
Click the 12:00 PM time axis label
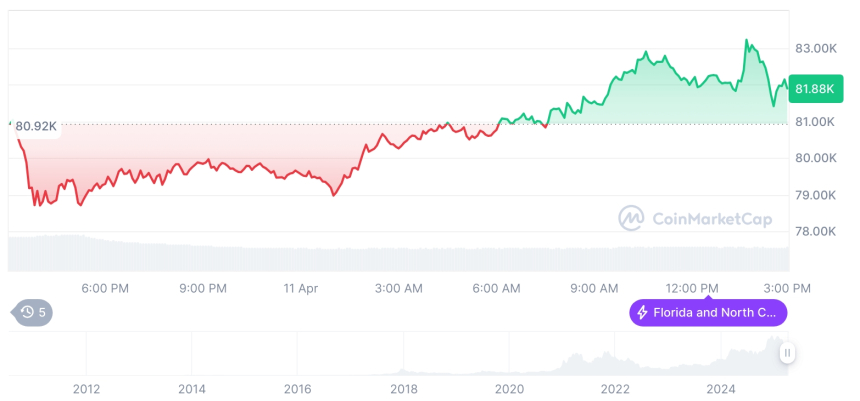(693, 288)
